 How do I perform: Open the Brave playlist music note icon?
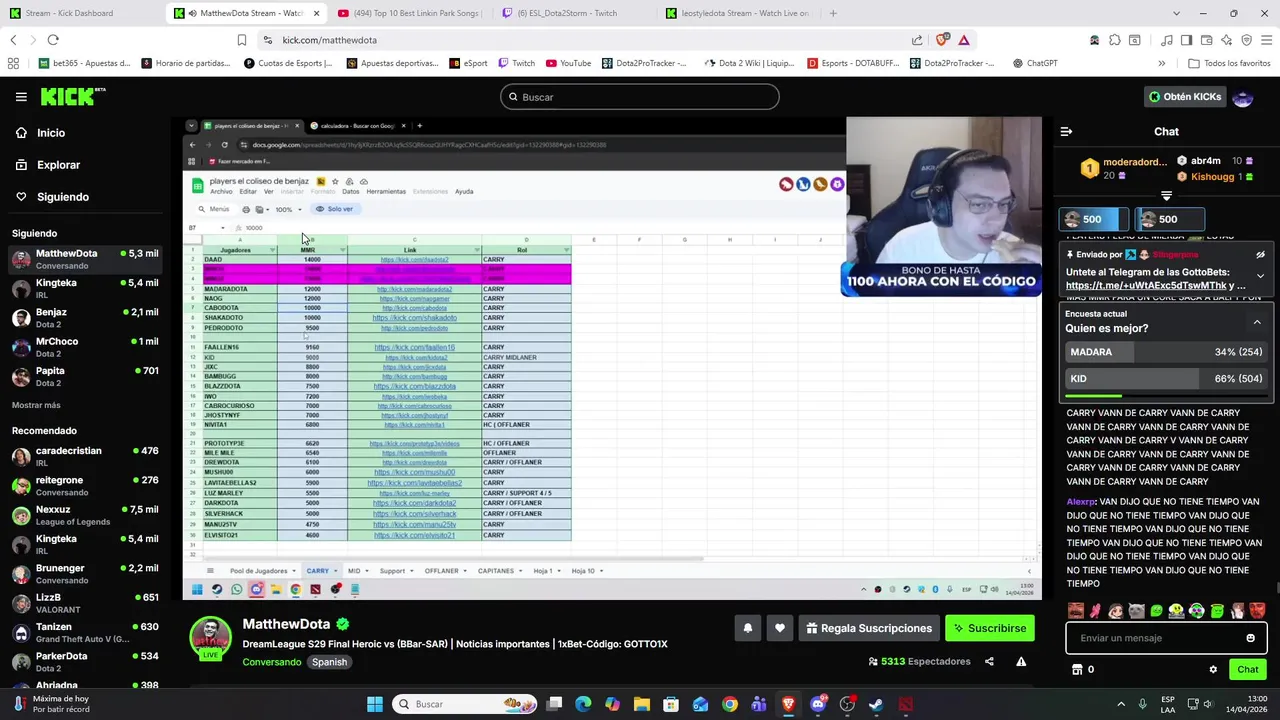(1167, 40)
